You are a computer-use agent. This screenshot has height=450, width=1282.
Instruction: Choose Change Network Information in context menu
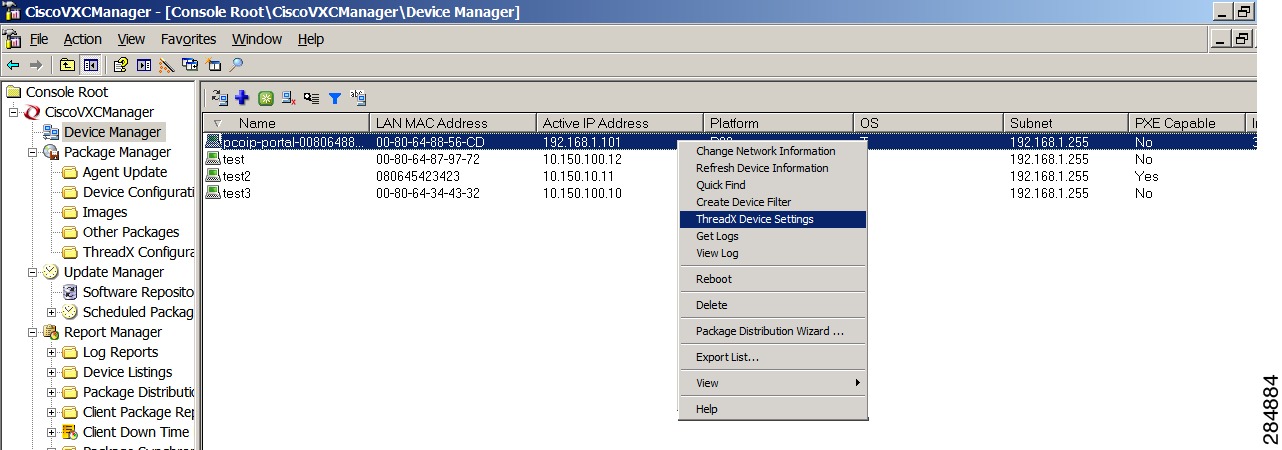click(773, 151)
